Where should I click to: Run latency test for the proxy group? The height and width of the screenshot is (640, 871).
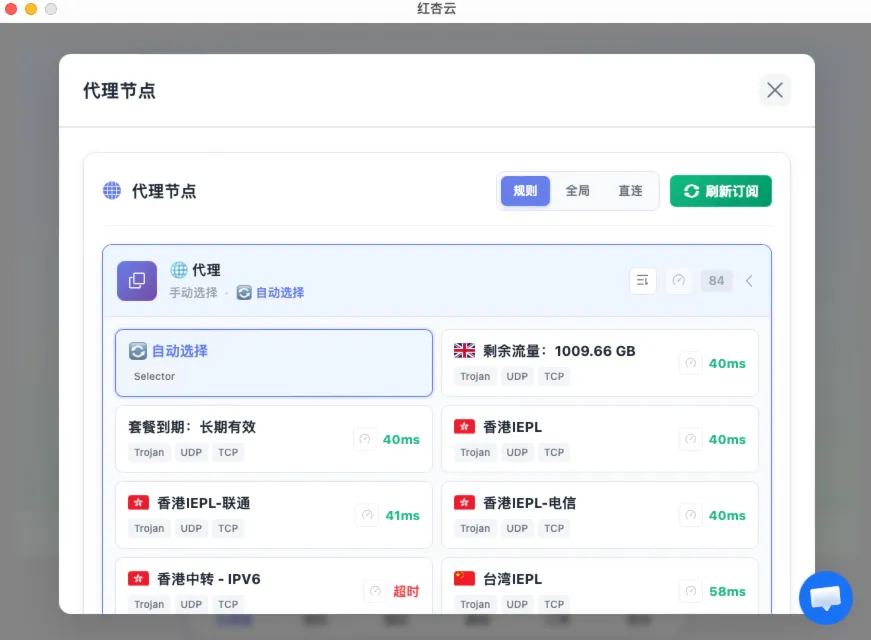pyautogui.click(x=679, y=281)
